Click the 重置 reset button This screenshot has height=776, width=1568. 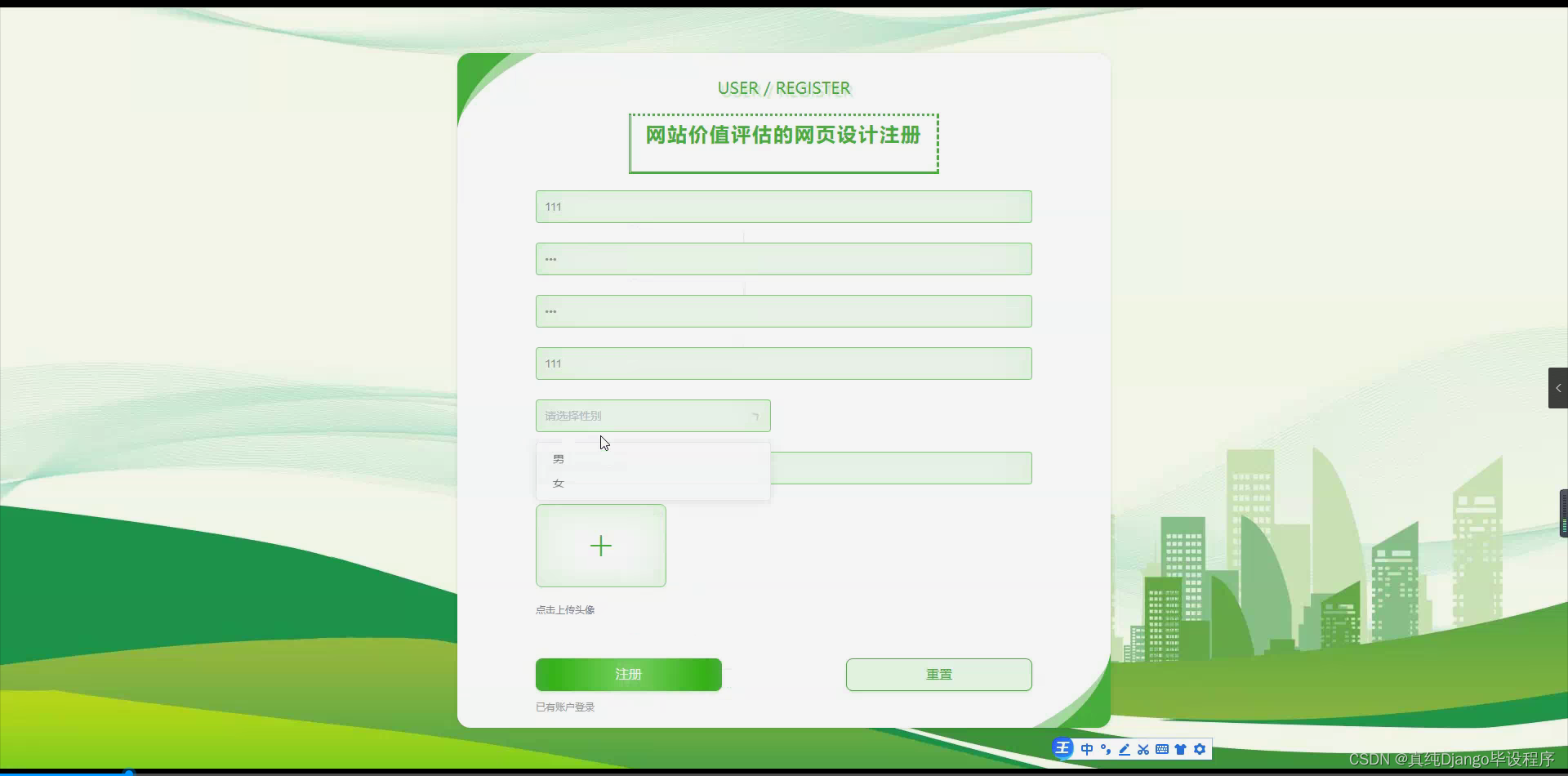tap(938, 674)
